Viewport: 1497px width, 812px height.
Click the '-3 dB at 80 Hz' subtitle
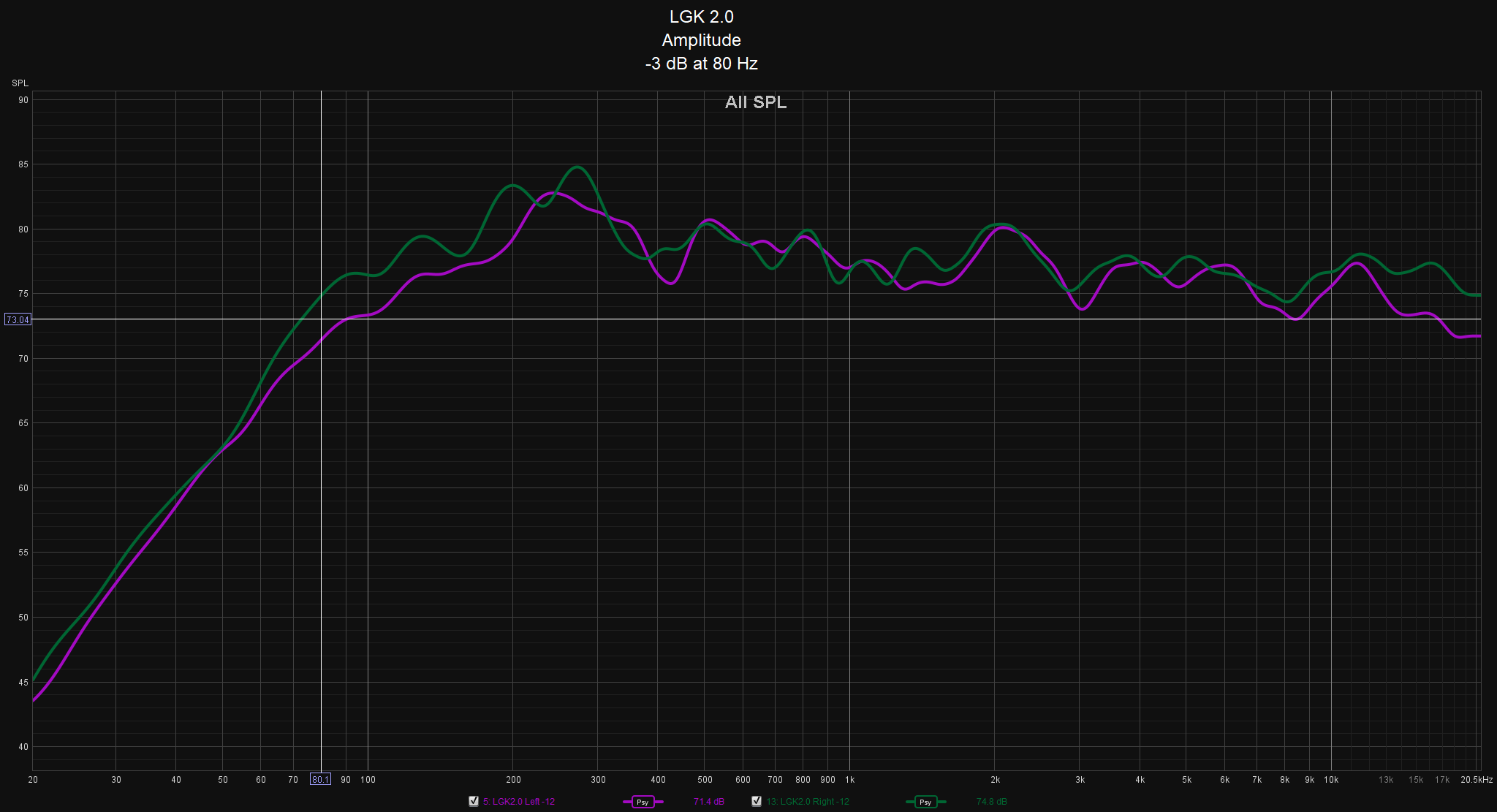[x=702, y=64]
